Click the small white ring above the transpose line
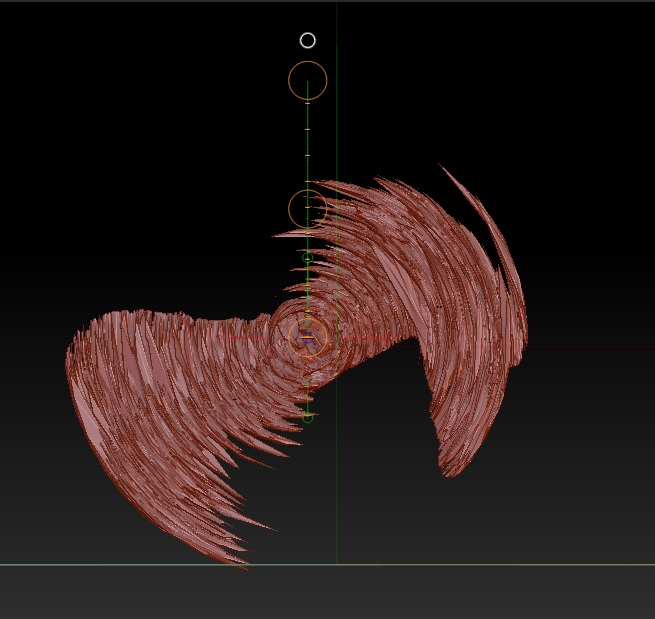 pos(308,41)
